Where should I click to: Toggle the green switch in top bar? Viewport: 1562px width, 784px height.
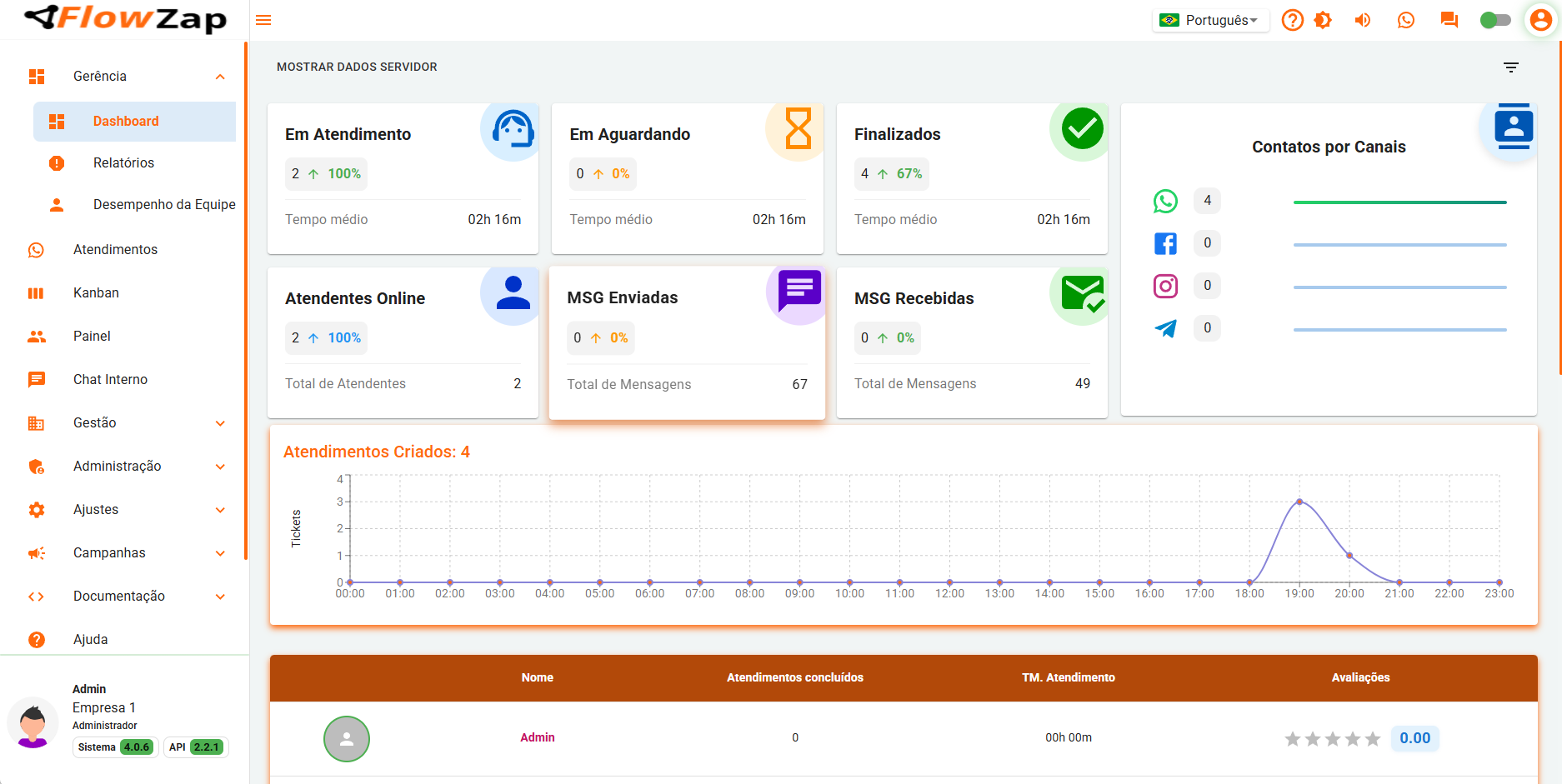1495,20
